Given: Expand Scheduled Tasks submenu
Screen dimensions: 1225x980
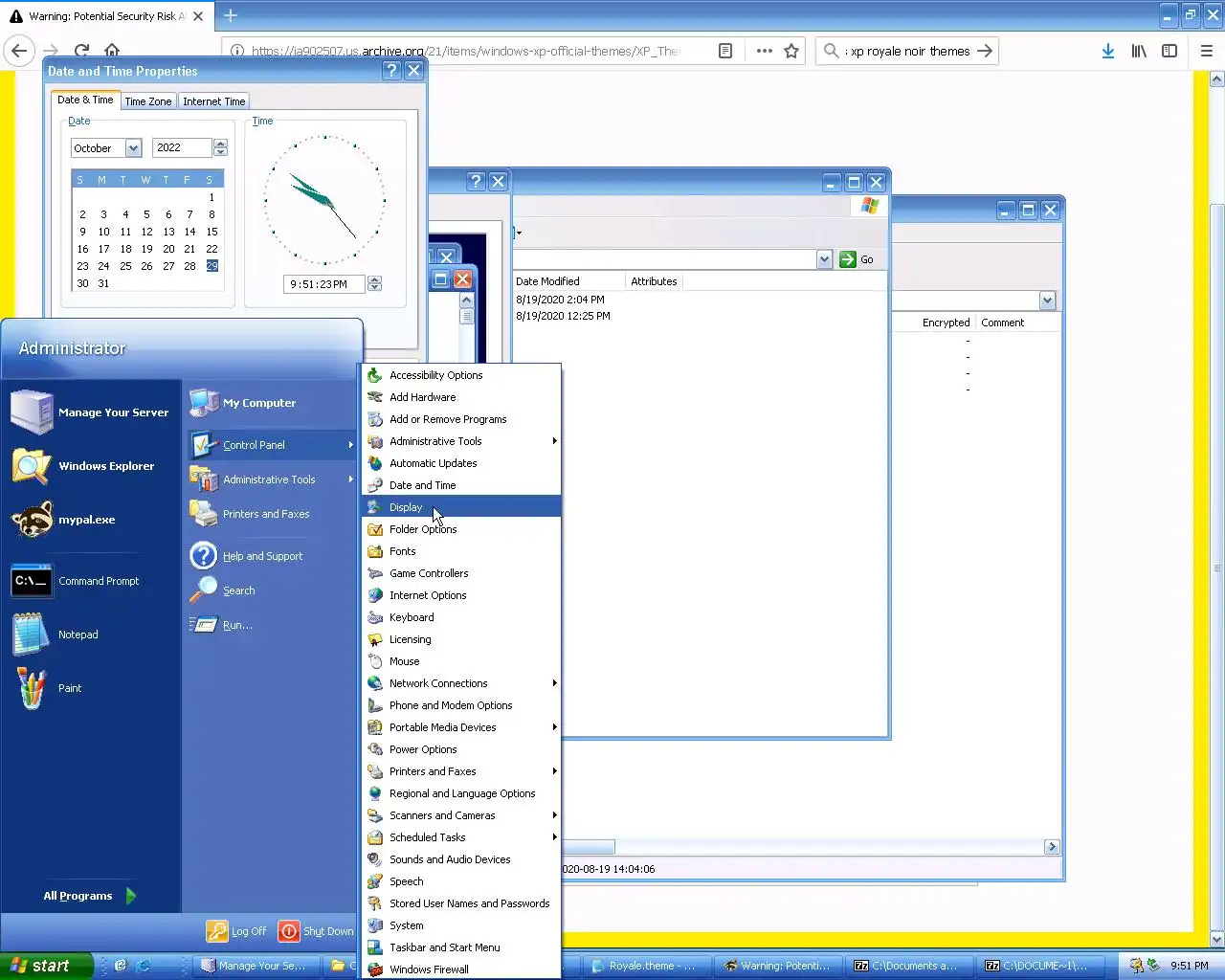Looking at the screenshot, I should point(462,837).
